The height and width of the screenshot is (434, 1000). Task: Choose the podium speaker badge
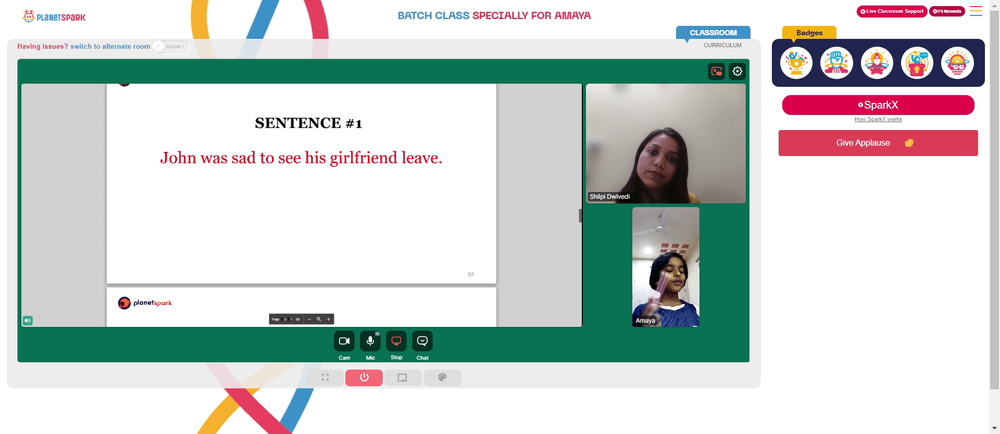coord(917,63)
